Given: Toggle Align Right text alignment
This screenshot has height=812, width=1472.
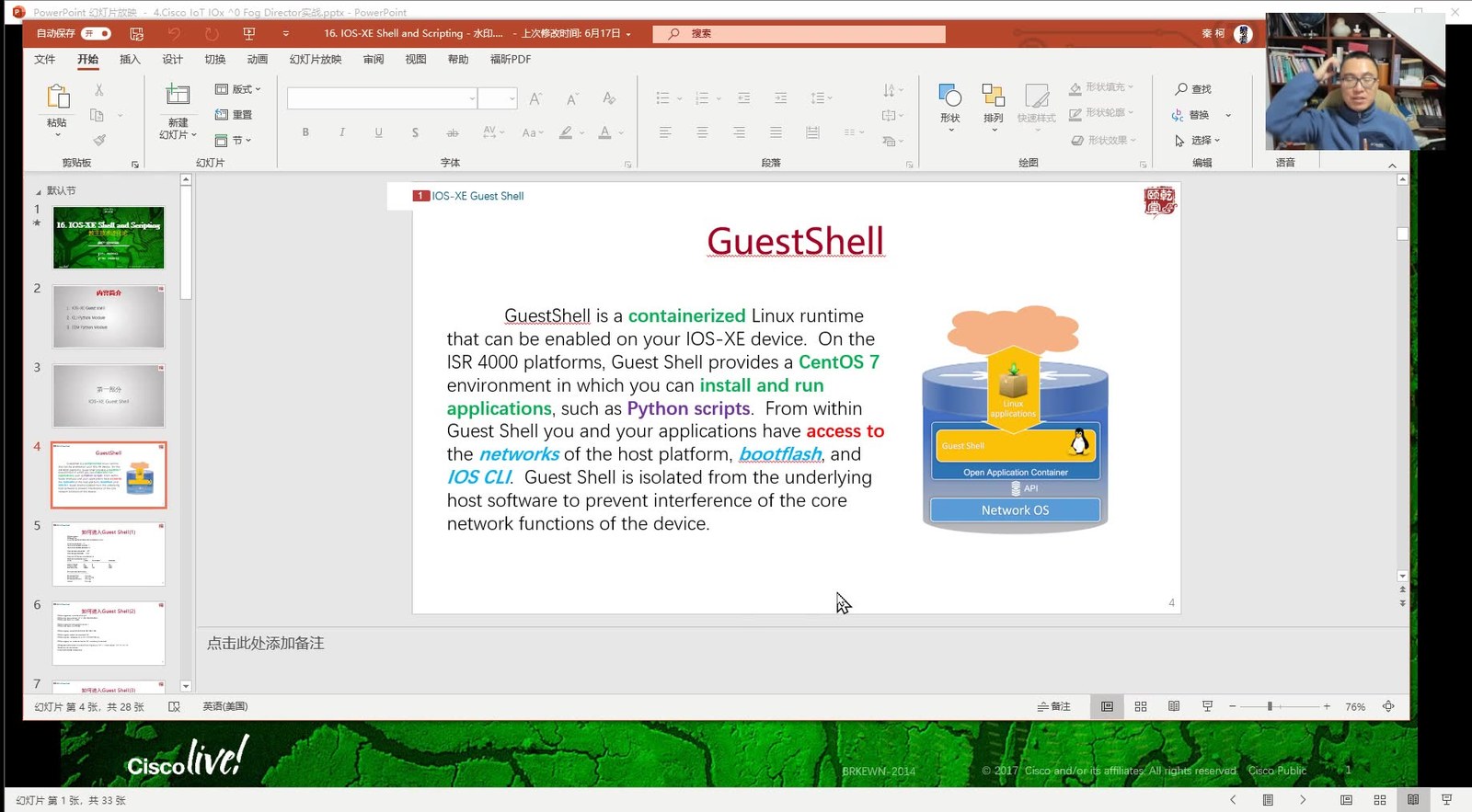Looking at the screenshot, I should point(739,132).
